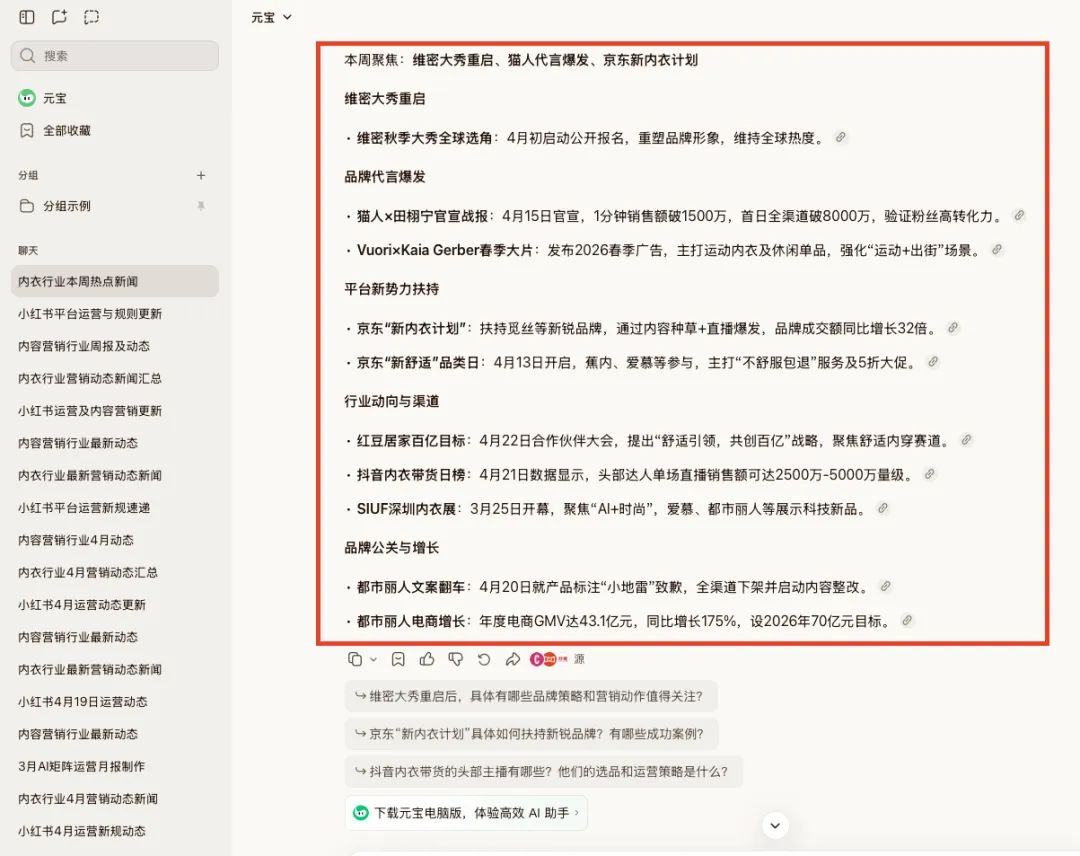Screen dimensions: 1080x856
Task: Bookmark this response
Action: pos(398,659)
